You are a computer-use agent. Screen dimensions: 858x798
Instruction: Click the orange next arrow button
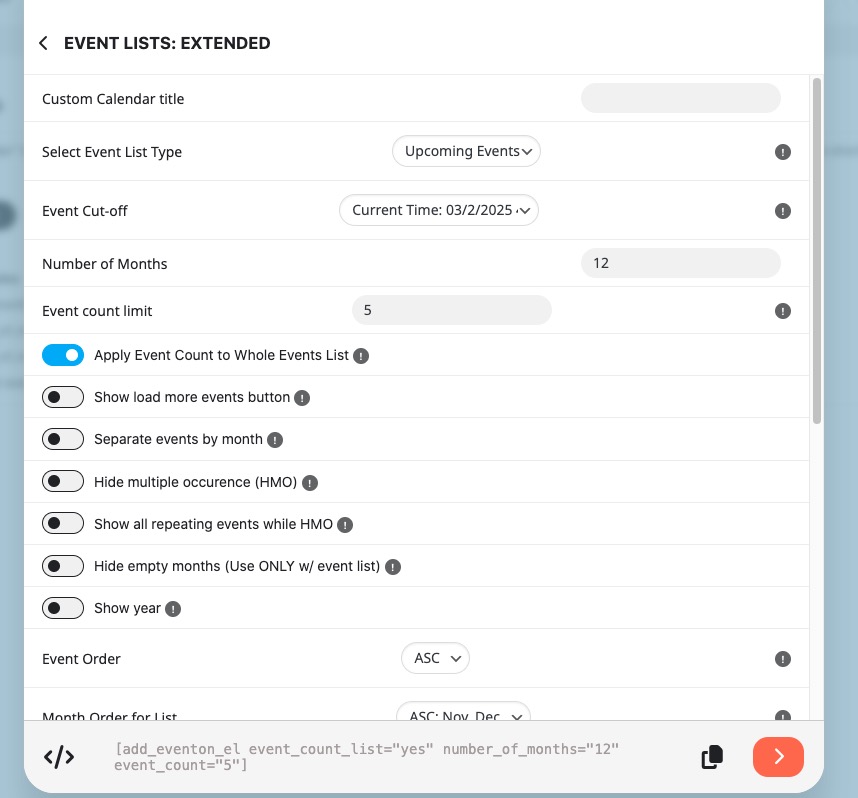[778, 757]
